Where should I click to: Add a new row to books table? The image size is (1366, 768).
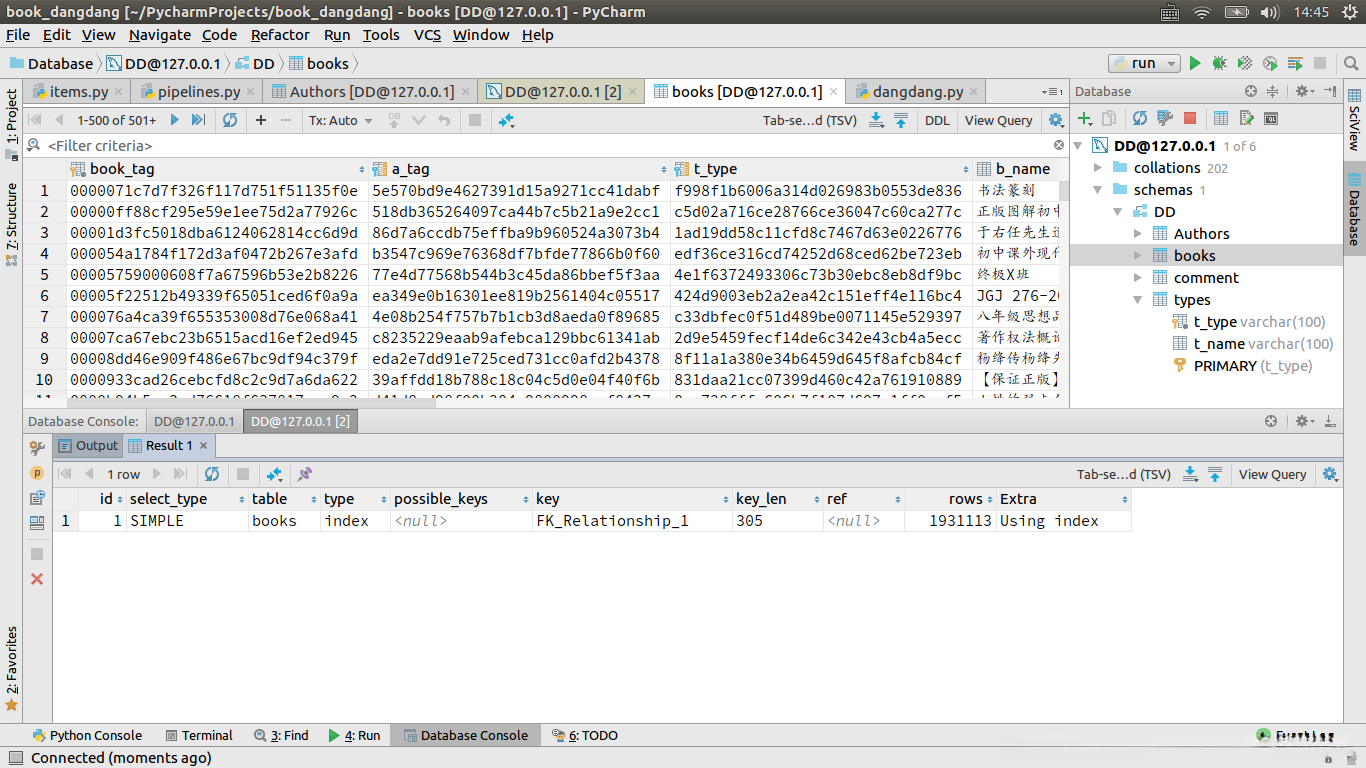261,120
